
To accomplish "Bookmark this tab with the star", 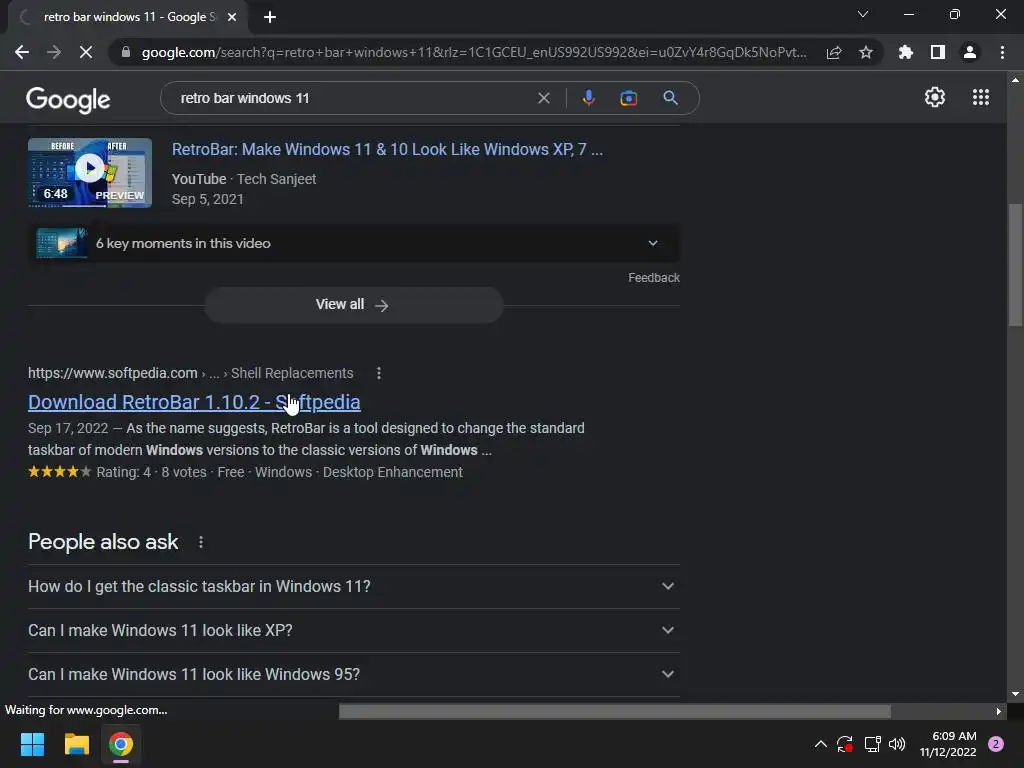I will point(866,52).
